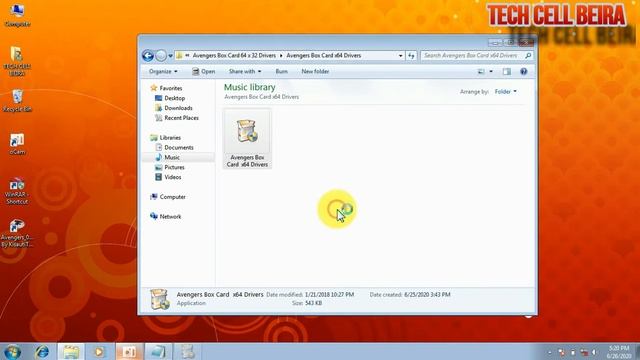
Task: Select the Music library
Action: [167, 158]
